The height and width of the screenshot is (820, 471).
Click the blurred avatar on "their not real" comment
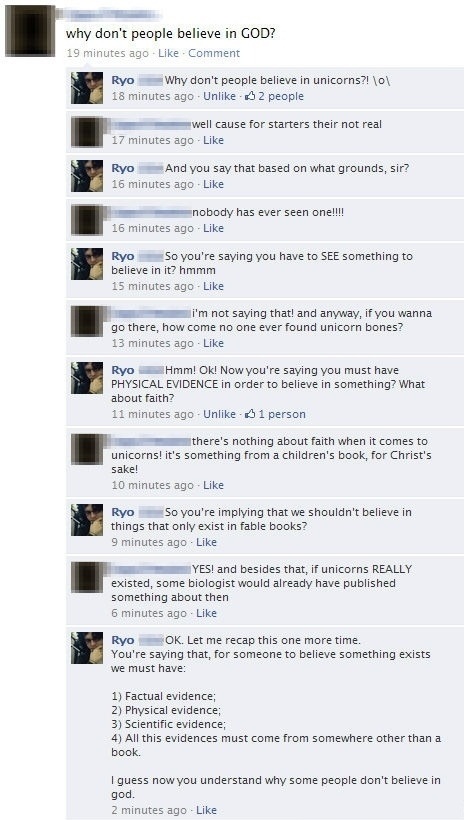pyautogui.click(x=87, y=132)
